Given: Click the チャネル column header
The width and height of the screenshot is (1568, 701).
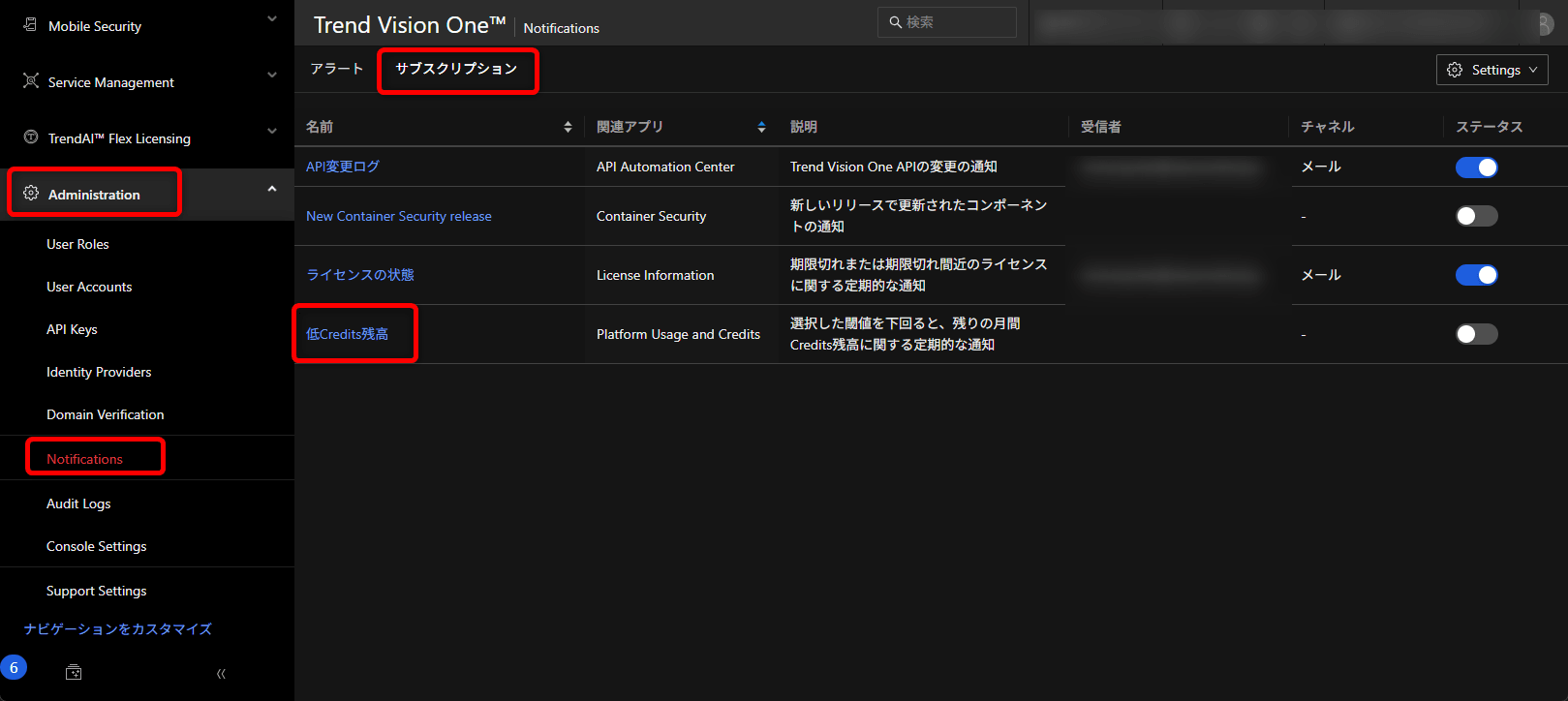Looking at the screenshot, I should coord(1328,127).
